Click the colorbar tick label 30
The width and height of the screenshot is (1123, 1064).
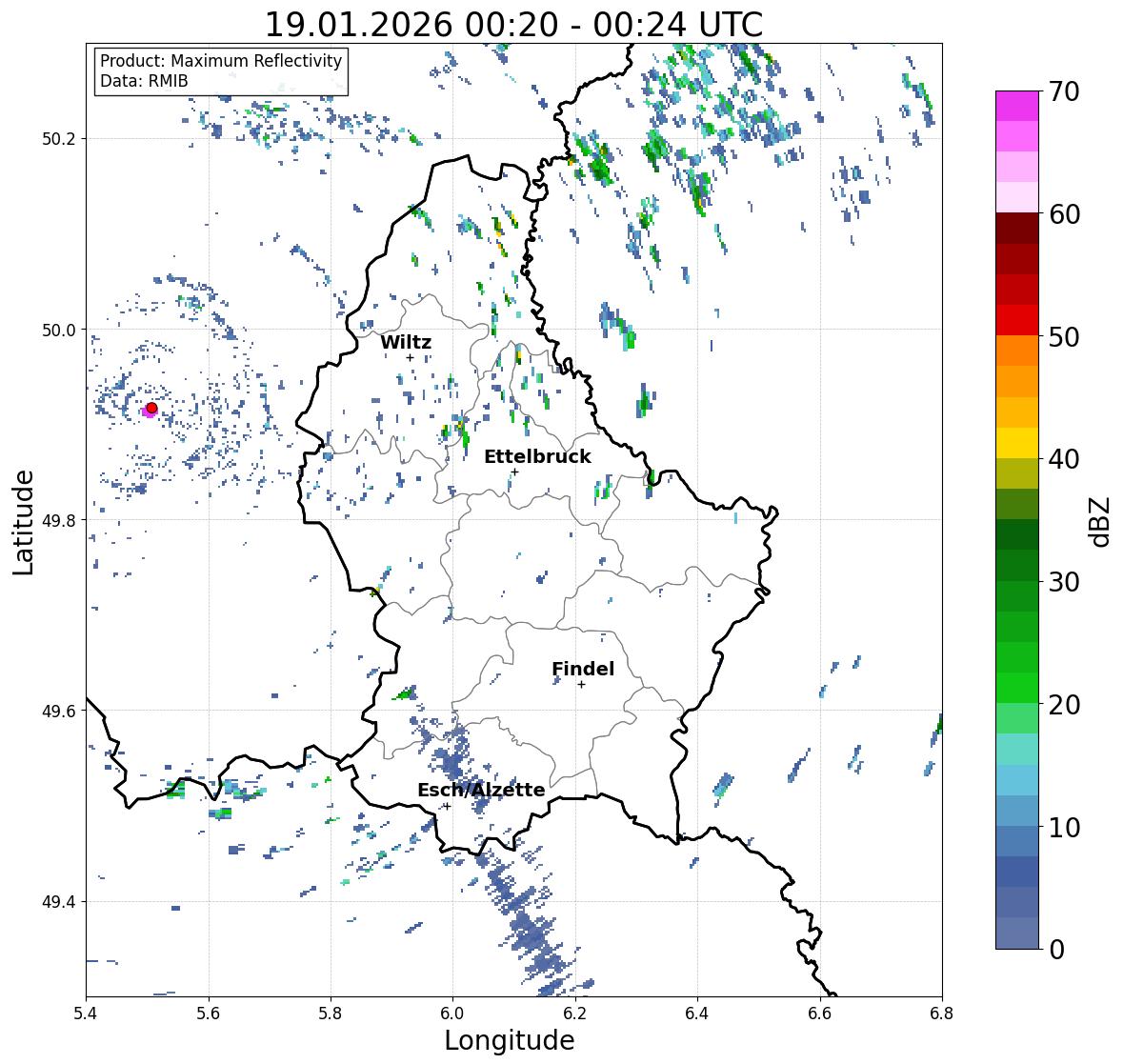[x=1064, y=582]
